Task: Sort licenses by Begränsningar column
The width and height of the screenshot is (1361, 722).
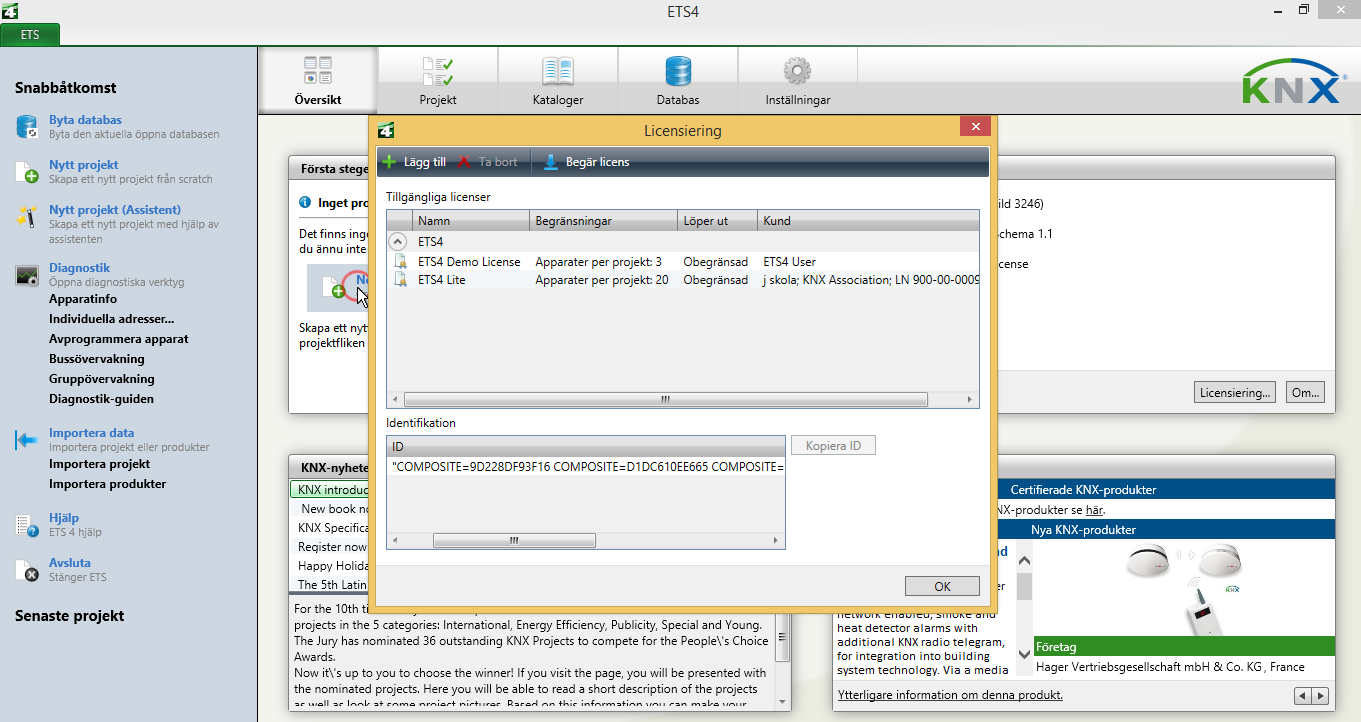Action: (604, 221)
